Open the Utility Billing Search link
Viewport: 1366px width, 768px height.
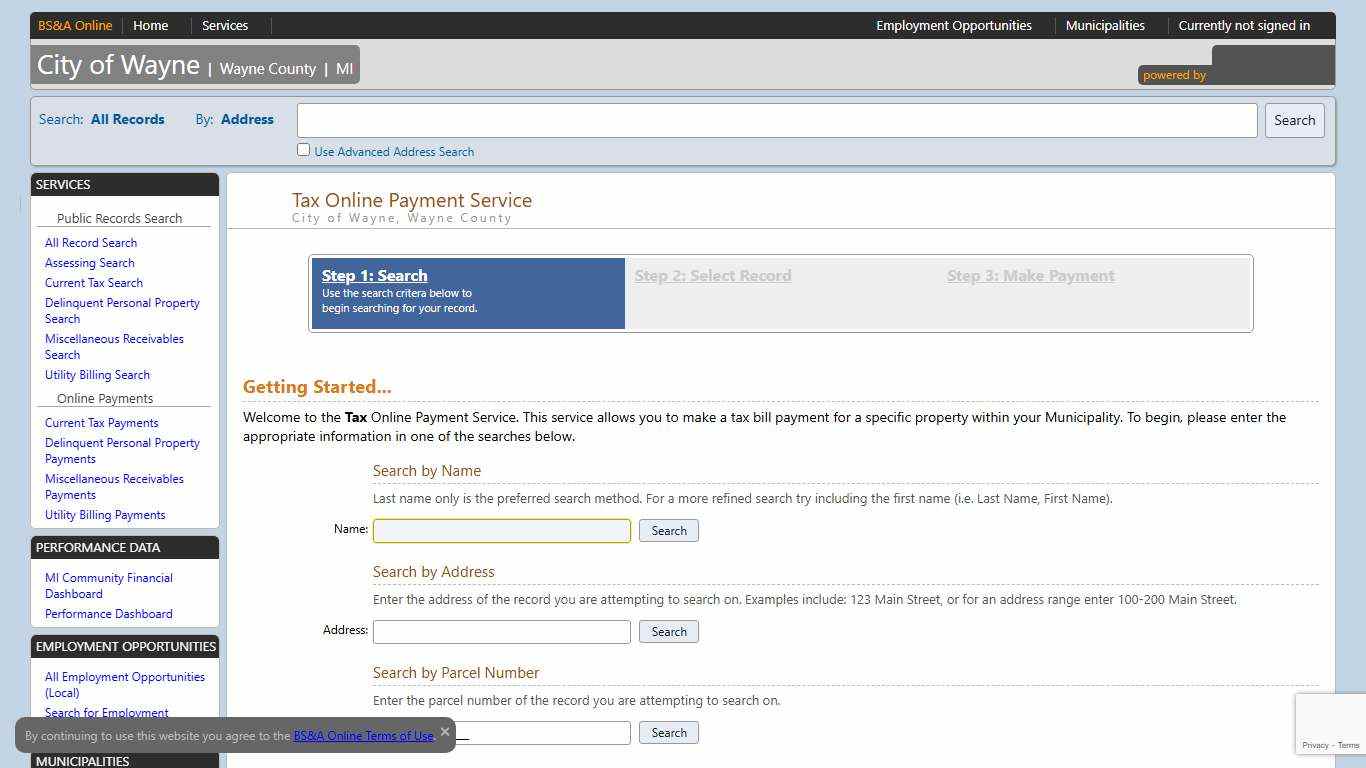click(97, 374)
